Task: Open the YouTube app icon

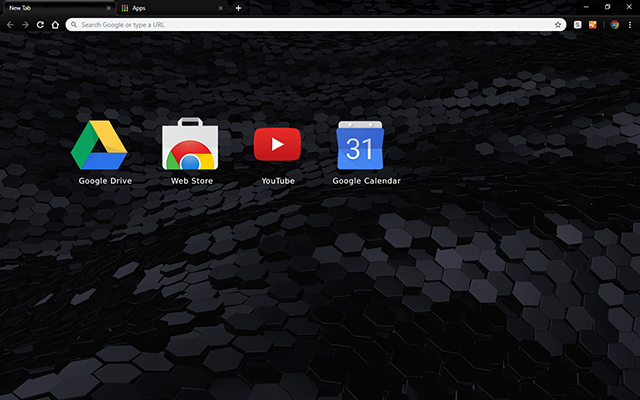Action: (x=277, y=145)
